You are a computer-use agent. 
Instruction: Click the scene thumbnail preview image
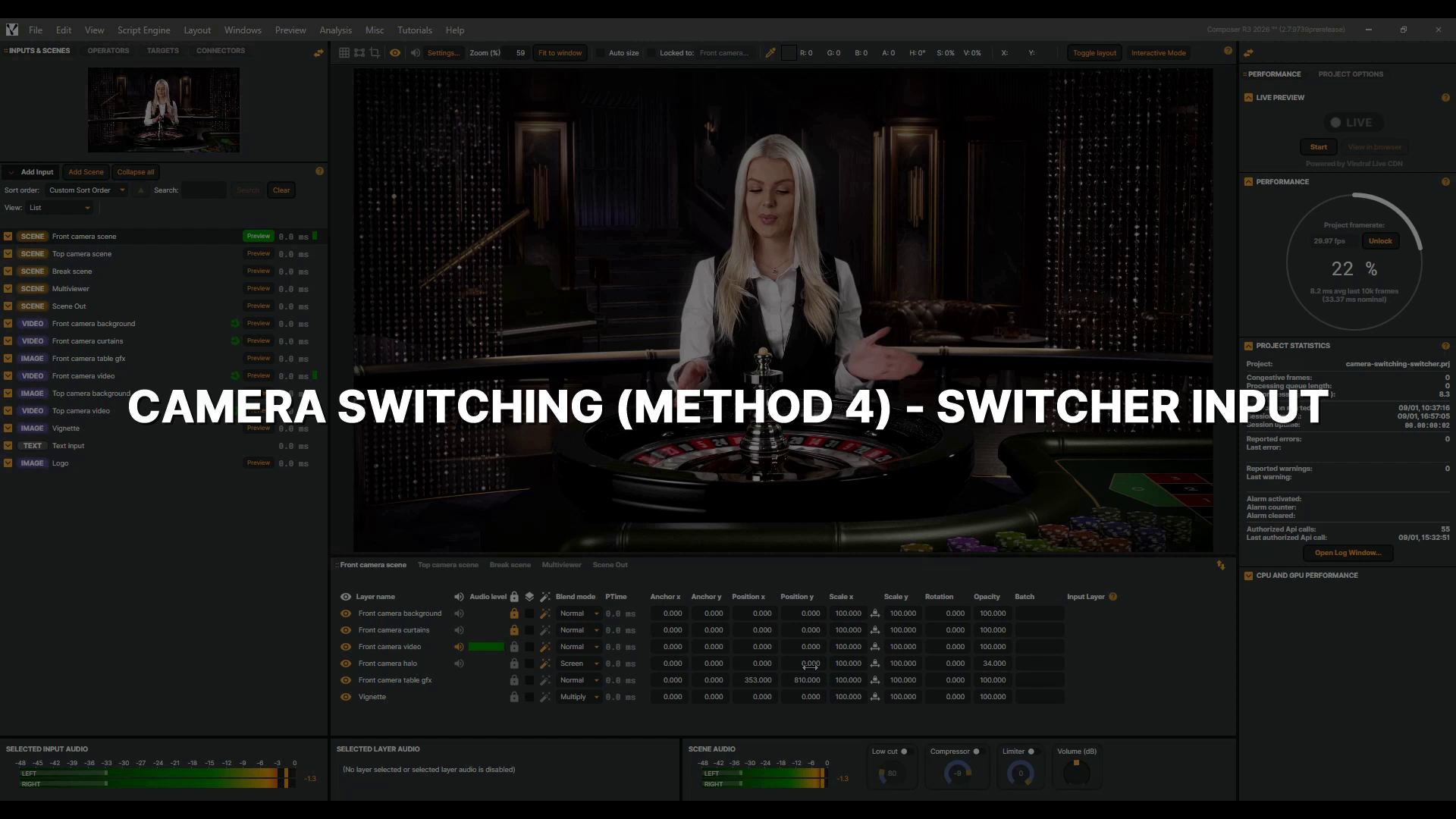point(164,110)
